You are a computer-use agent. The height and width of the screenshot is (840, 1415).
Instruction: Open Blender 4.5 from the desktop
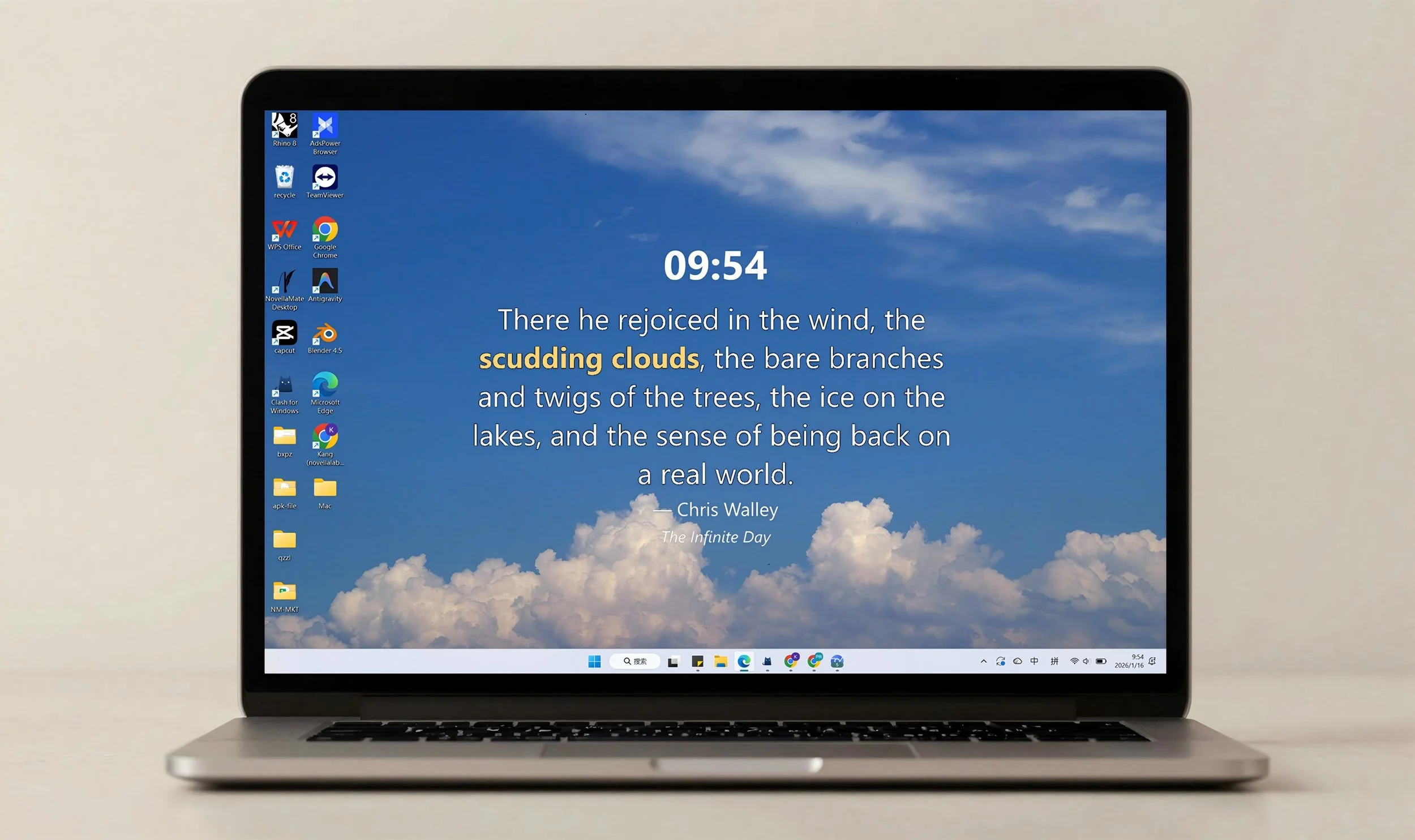coord(324,334)
